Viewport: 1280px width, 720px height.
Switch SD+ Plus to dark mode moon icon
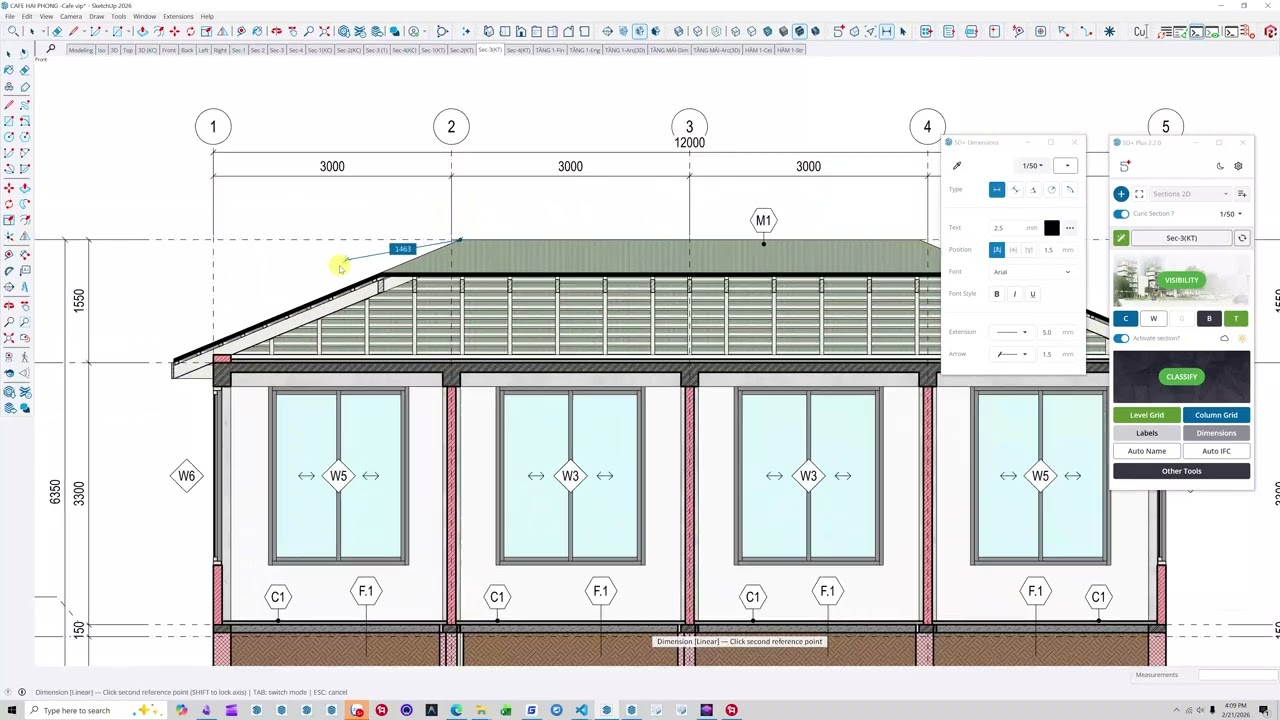1220,166
